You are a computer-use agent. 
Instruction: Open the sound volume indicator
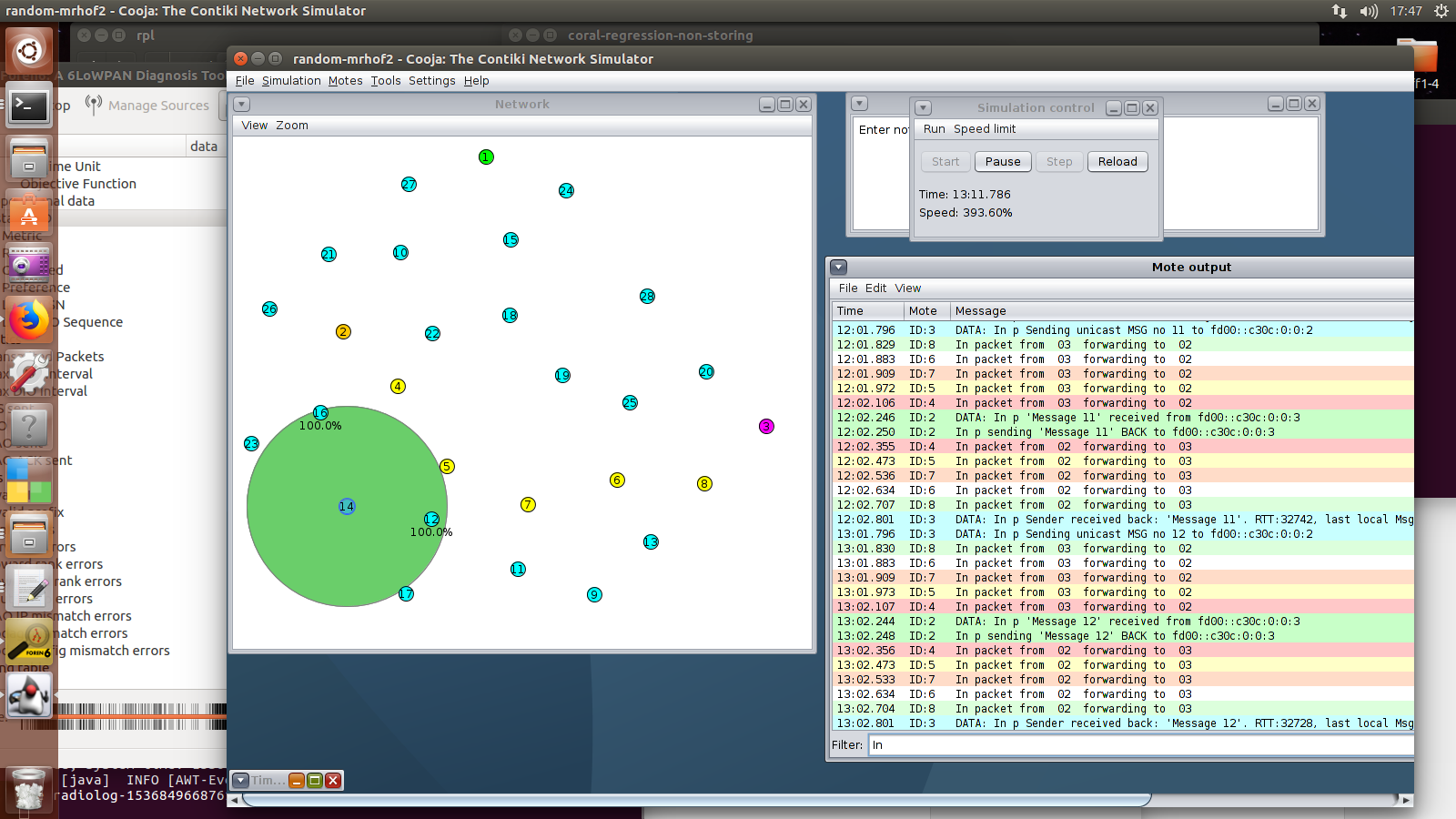(x=1369, y=11)
